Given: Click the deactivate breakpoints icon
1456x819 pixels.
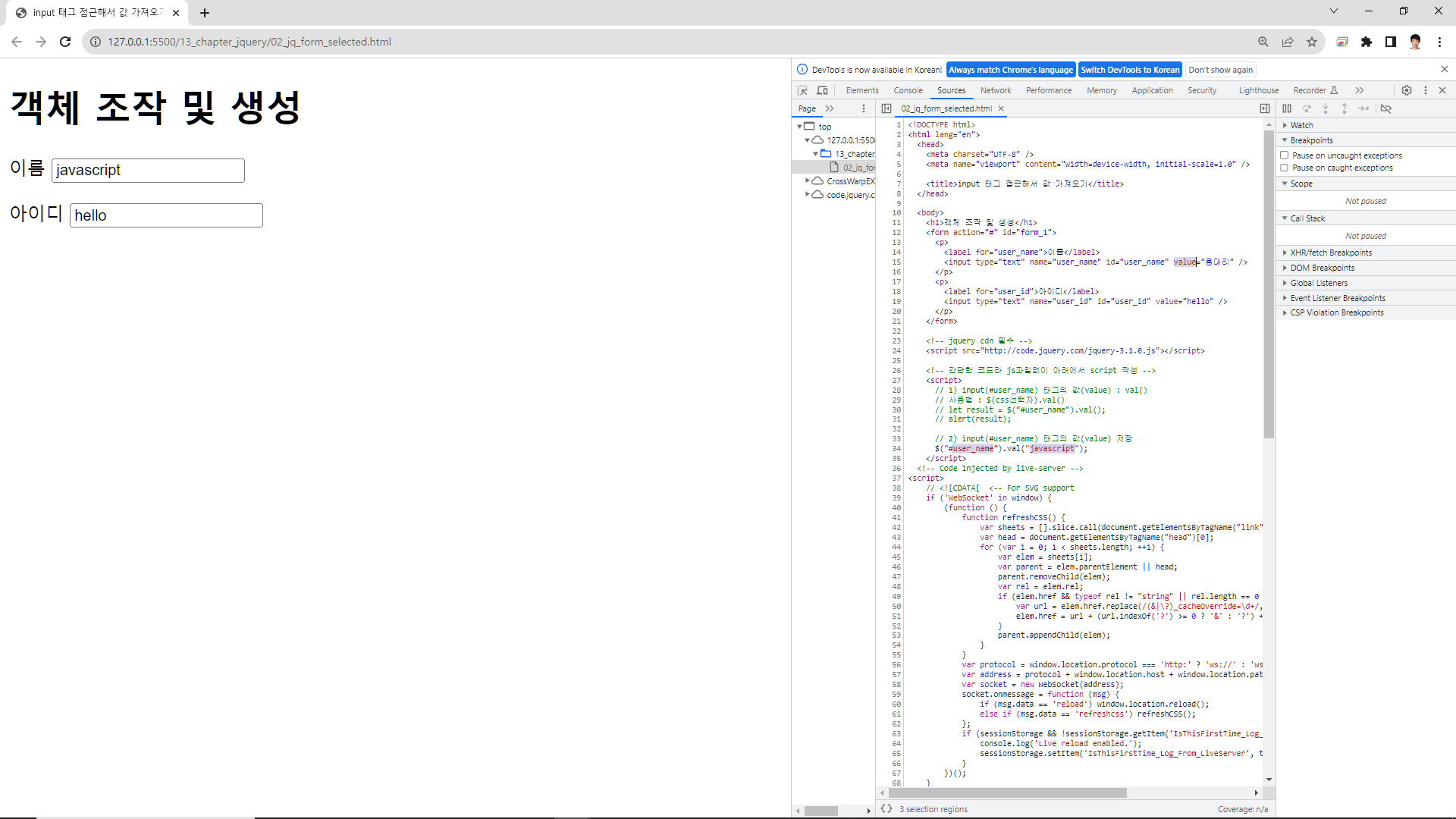Looking at the screenshot, I should [x=1386, y=108].
